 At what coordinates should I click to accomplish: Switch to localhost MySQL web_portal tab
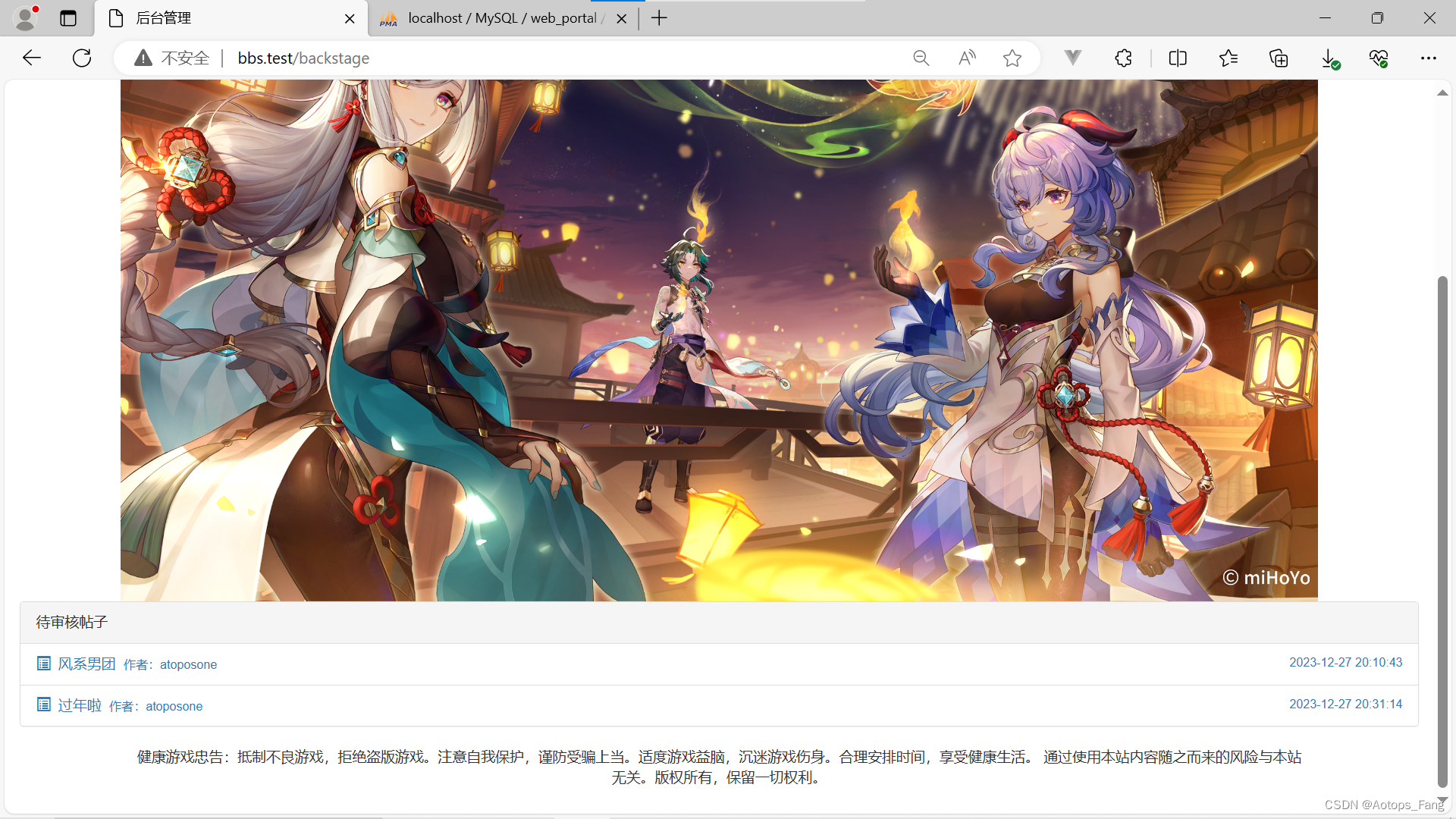coord(500,18)
